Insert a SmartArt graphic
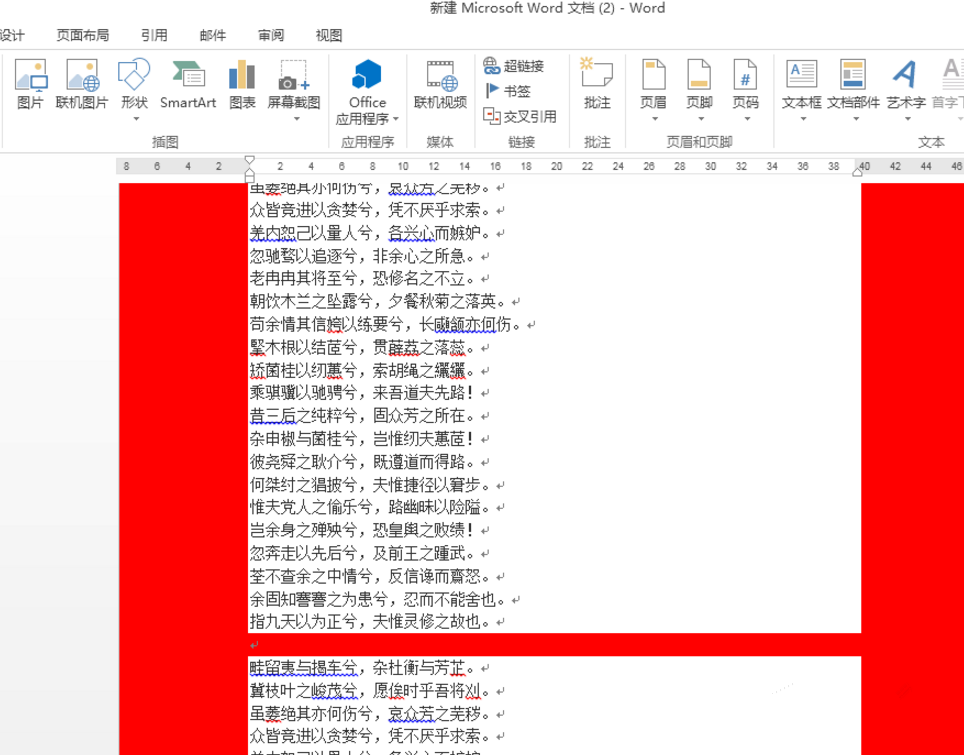964x755 pixels. (x=188, y=84)
